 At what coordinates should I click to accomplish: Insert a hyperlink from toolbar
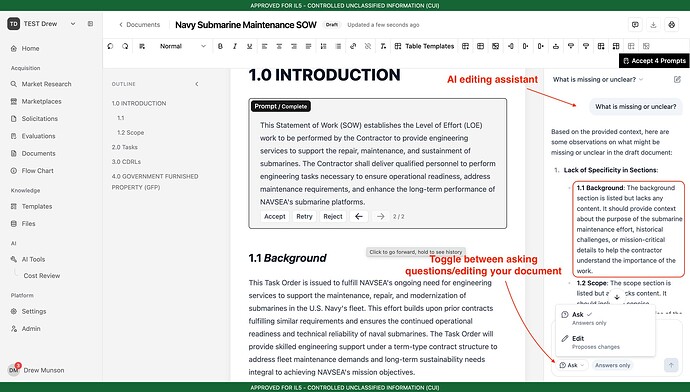353,46
